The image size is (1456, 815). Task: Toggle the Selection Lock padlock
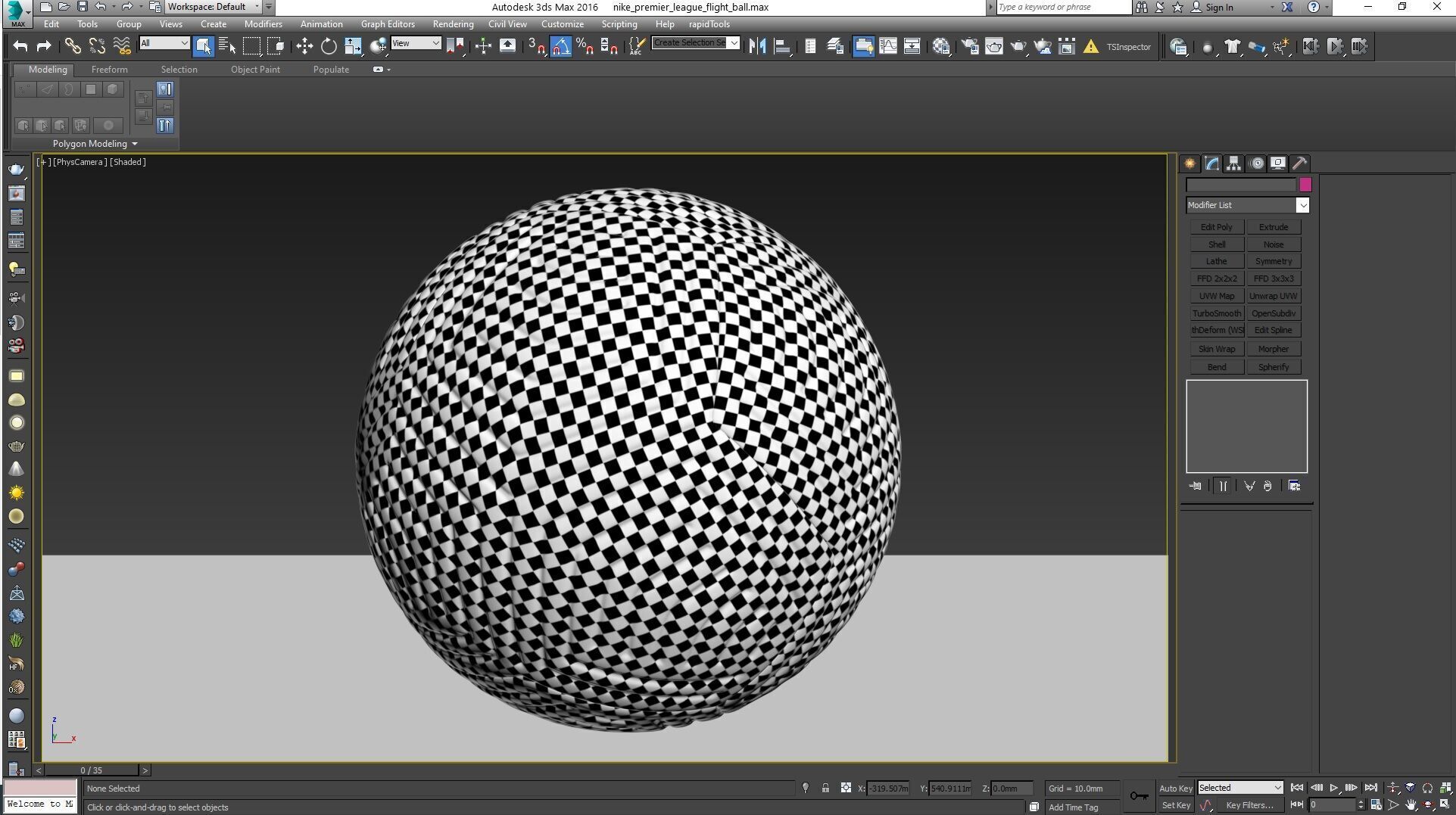825,788
